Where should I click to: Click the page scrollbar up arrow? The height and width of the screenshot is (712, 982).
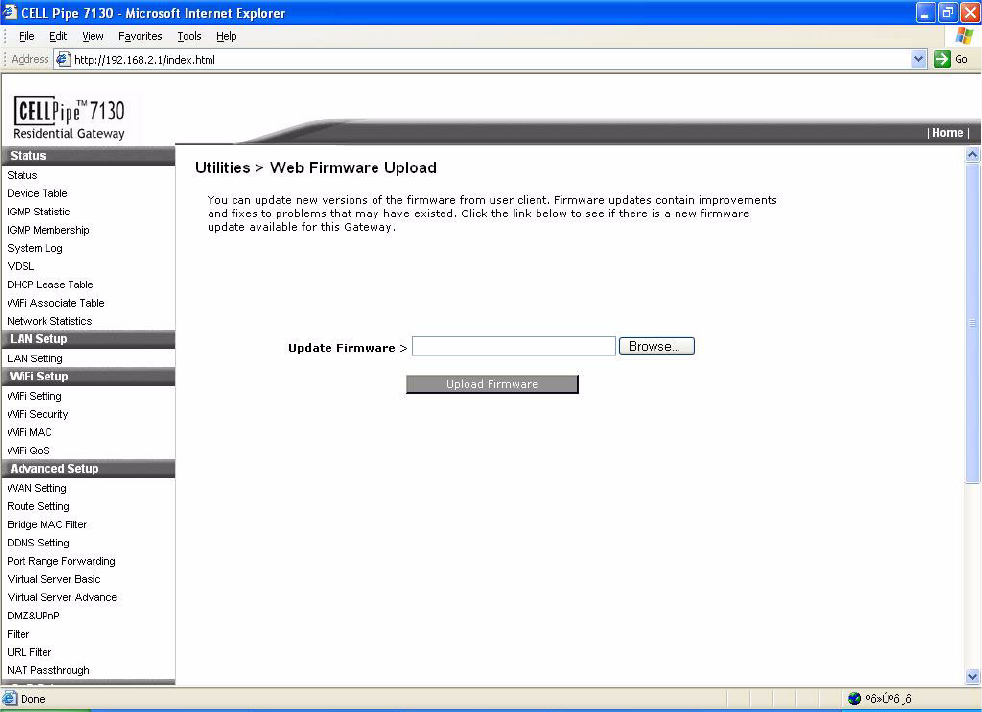[972, 154]
